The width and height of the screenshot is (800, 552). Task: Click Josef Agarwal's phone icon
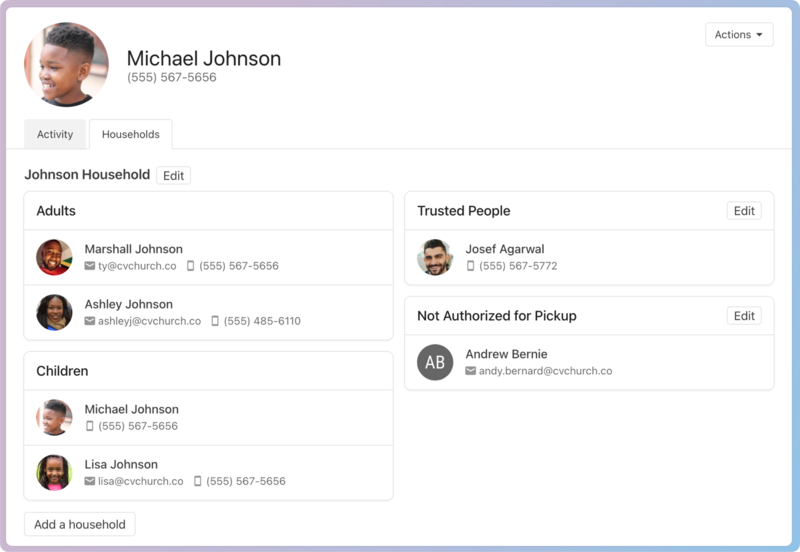[x=471, y=267]
